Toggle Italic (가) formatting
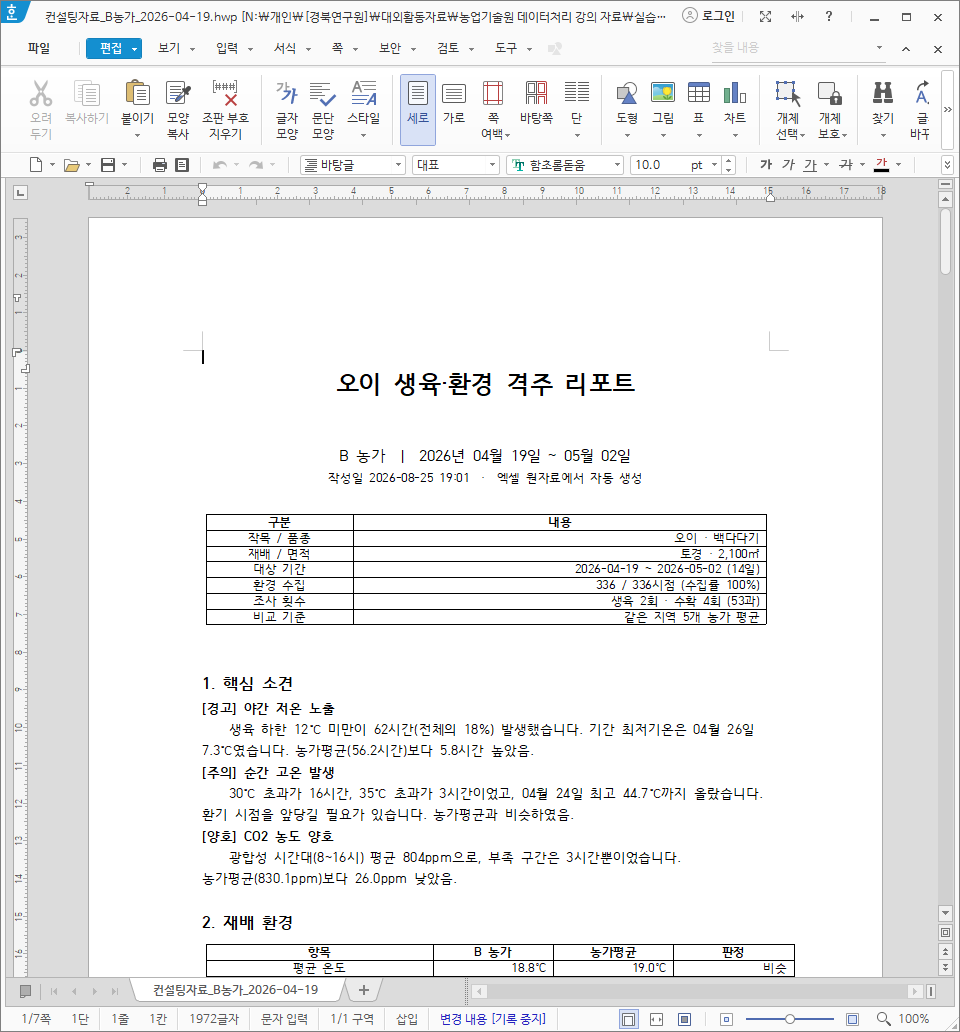The height and width of the screenshot is (1032, 960). point(788,165)
